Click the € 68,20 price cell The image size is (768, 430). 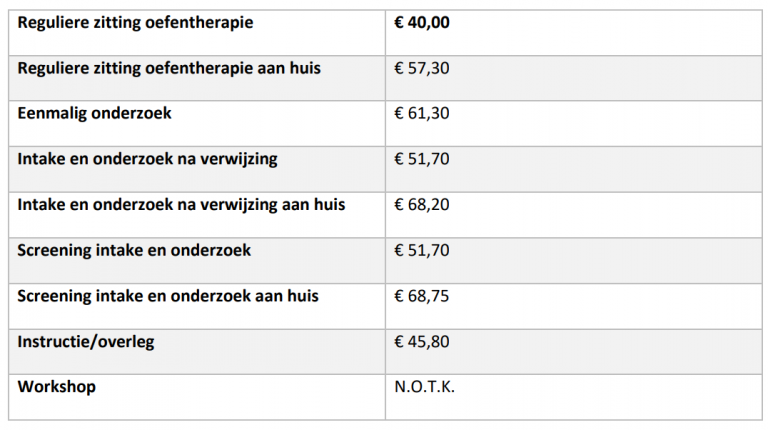[422, 205]
